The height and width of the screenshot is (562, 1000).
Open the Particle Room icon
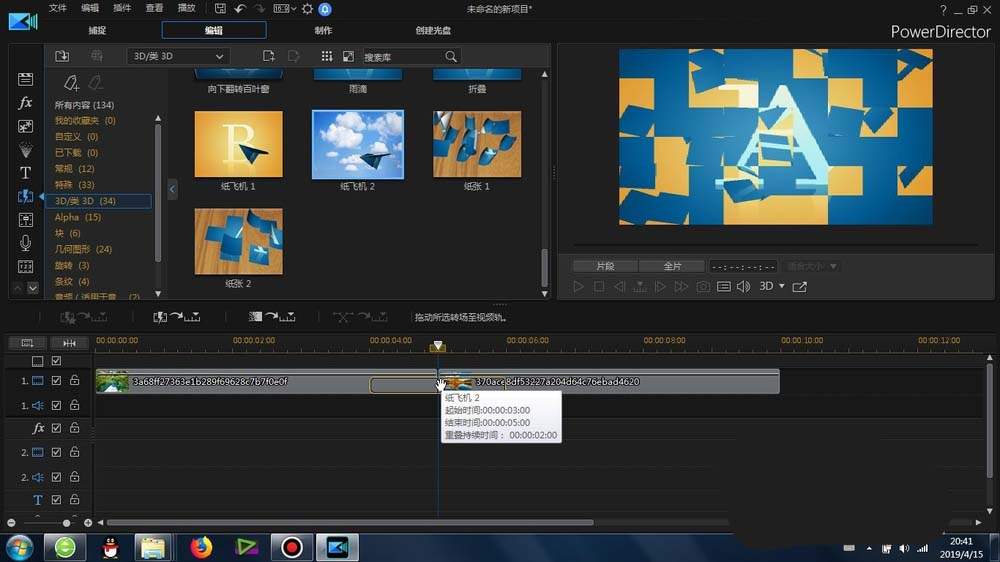26,150
